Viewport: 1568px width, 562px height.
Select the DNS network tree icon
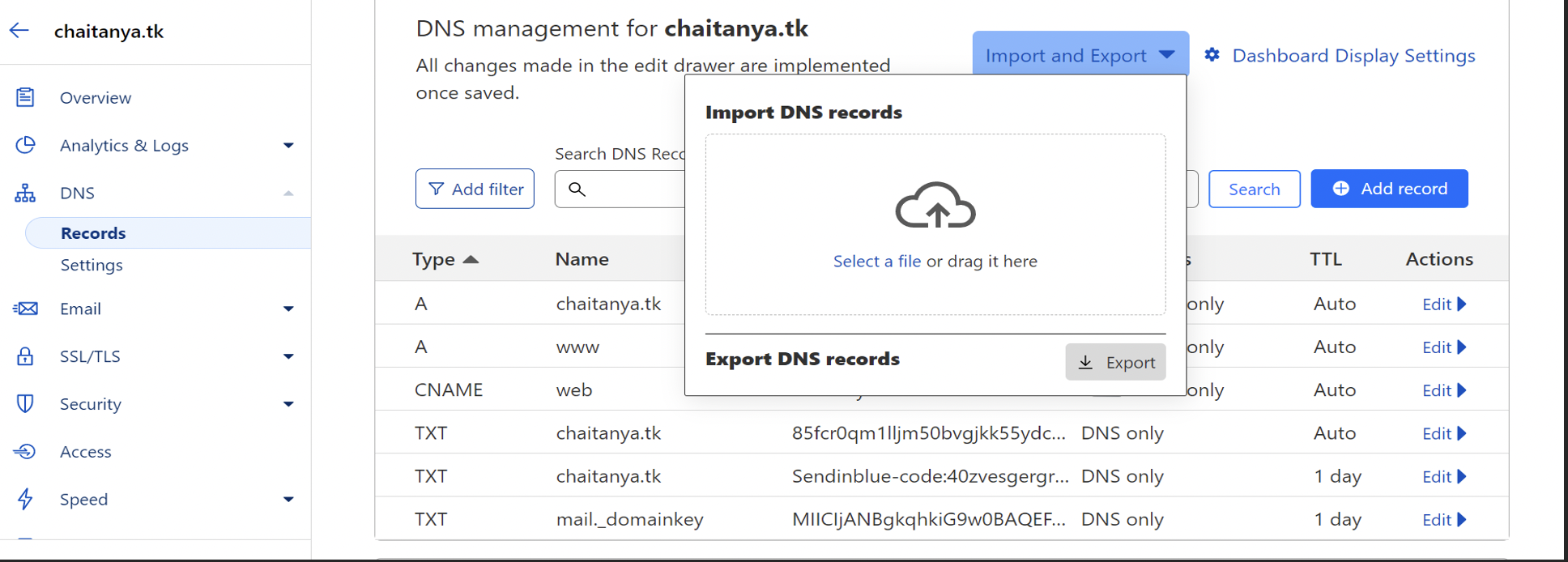pyautogui.click(x=25, y=193)
